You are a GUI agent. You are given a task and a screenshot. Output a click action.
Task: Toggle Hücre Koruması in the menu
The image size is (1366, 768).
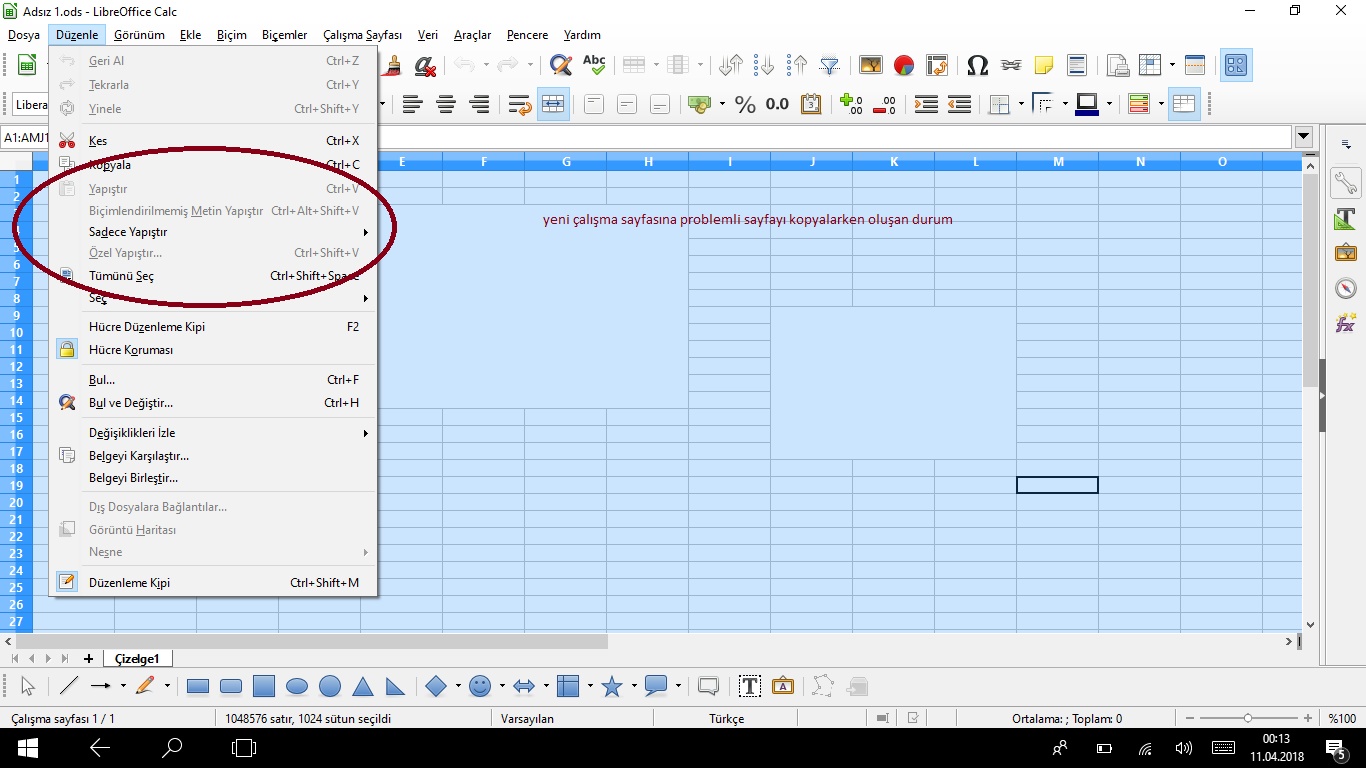point(213,350)
